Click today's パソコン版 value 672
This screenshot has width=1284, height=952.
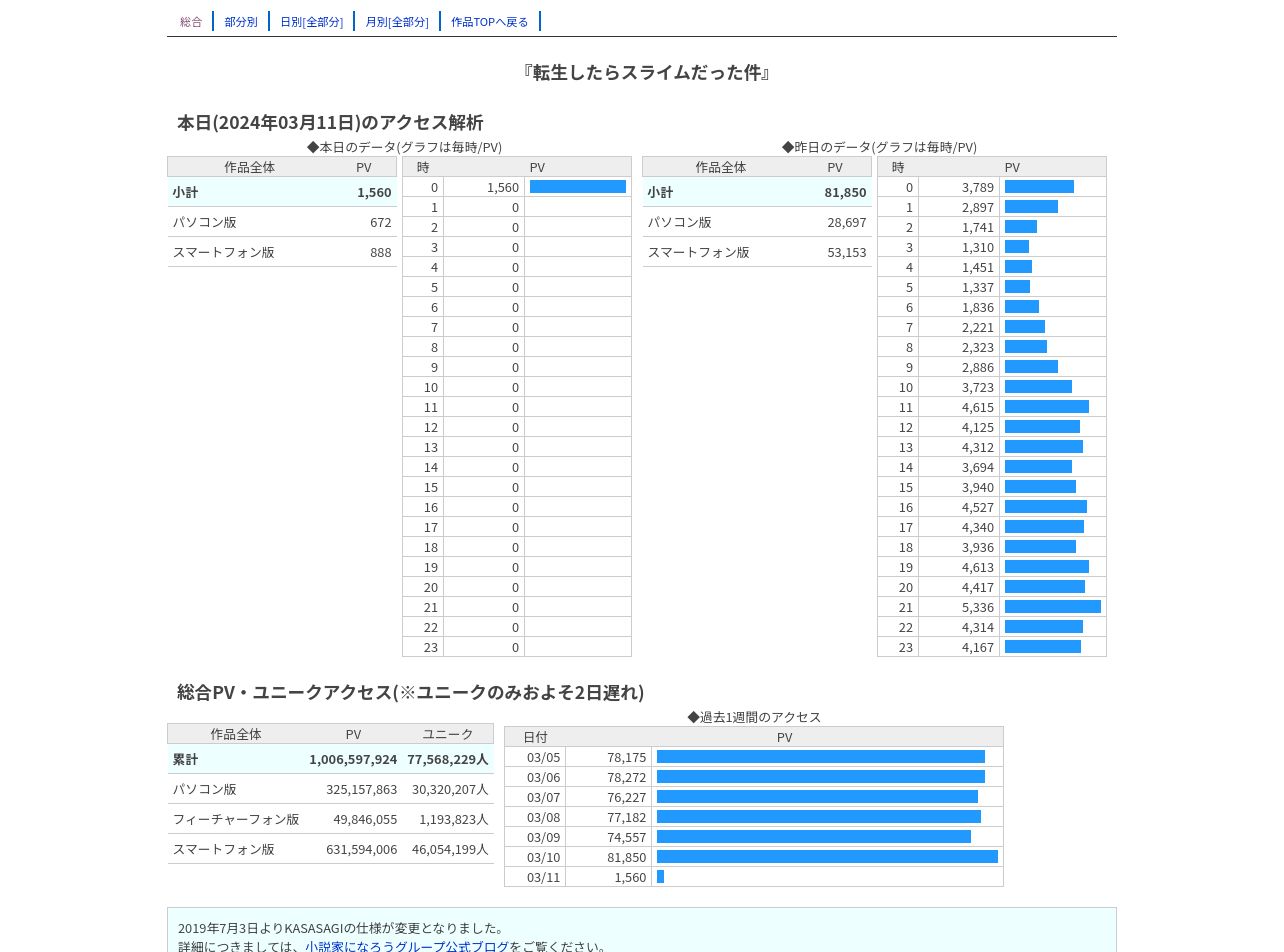380,222
